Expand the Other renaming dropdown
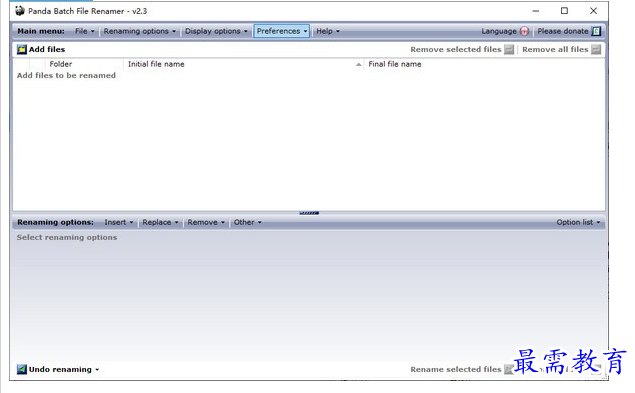 point(247,222)
